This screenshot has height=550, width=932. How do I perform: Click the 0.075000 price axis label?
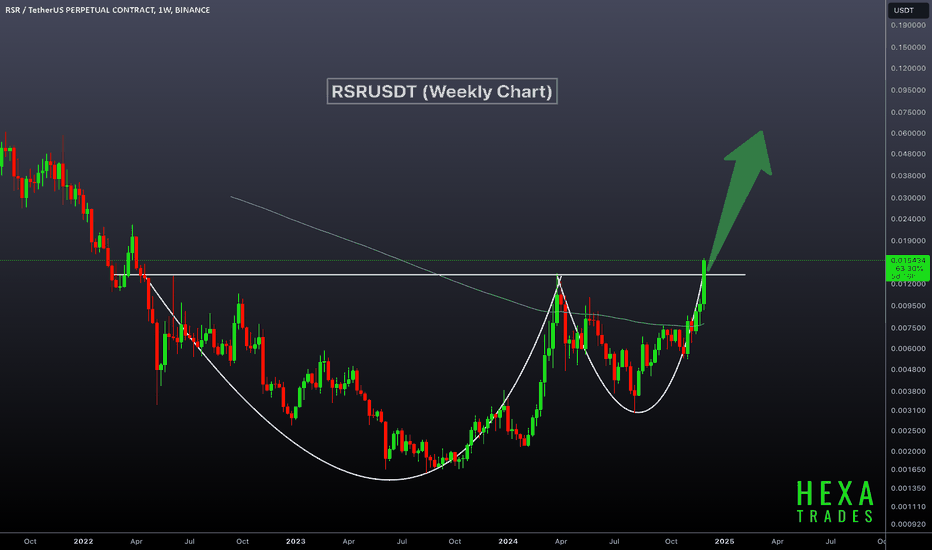pos(908,112)
